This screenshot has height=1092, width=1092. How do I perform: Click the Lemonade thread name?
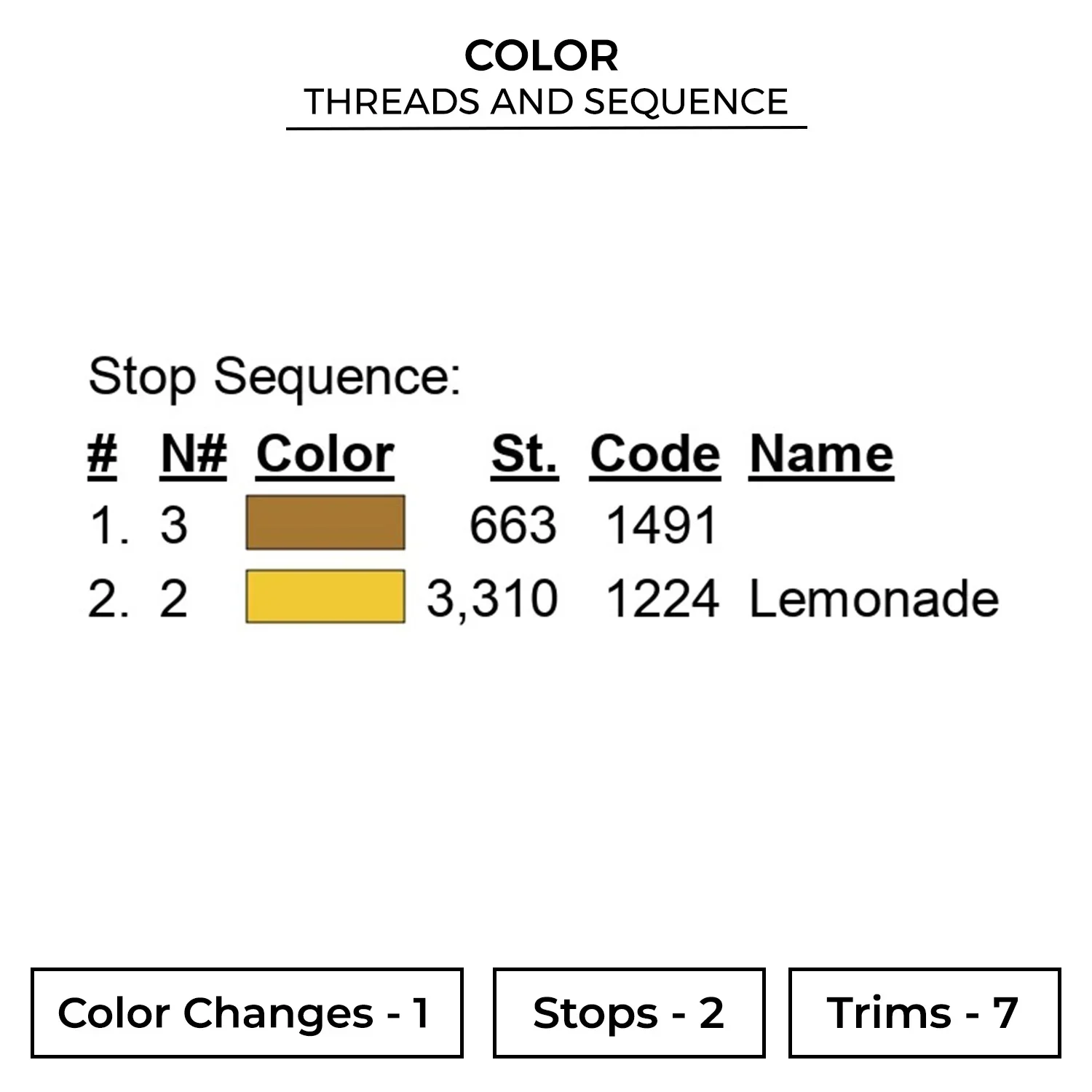[874, 599]
